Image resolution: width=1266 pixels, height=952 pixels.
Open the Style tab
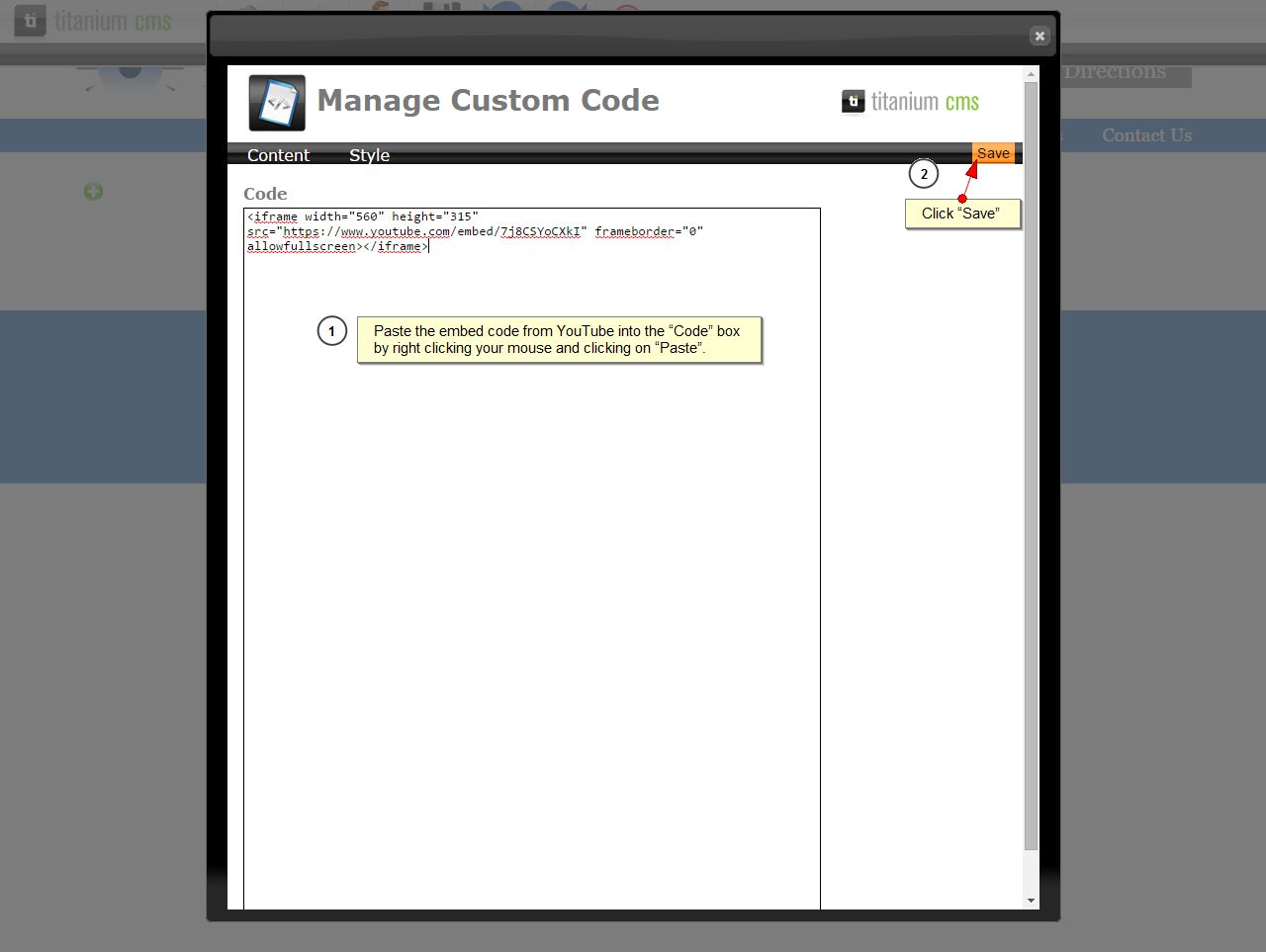click(369, 155)
